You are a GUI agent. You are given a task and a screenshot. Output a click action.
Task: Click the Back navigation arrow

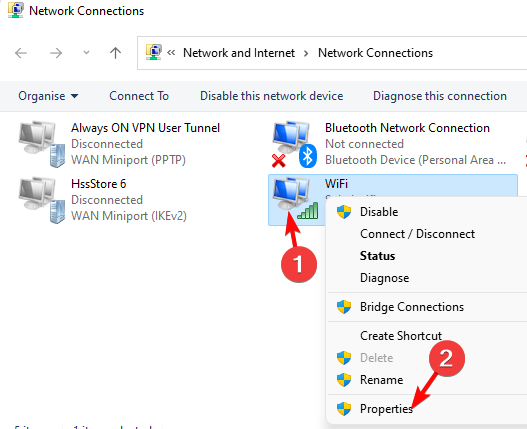pyautogui.click(x=21, y=53)
